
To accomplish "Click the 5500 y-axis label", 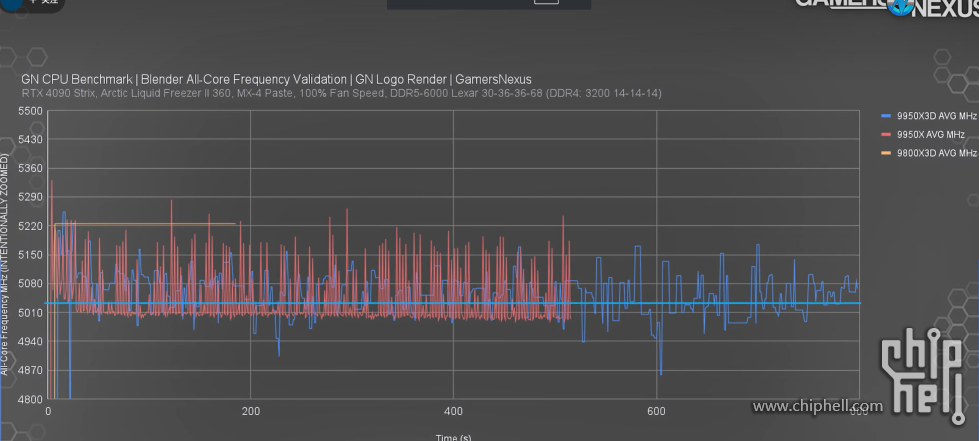I will 31,111.
